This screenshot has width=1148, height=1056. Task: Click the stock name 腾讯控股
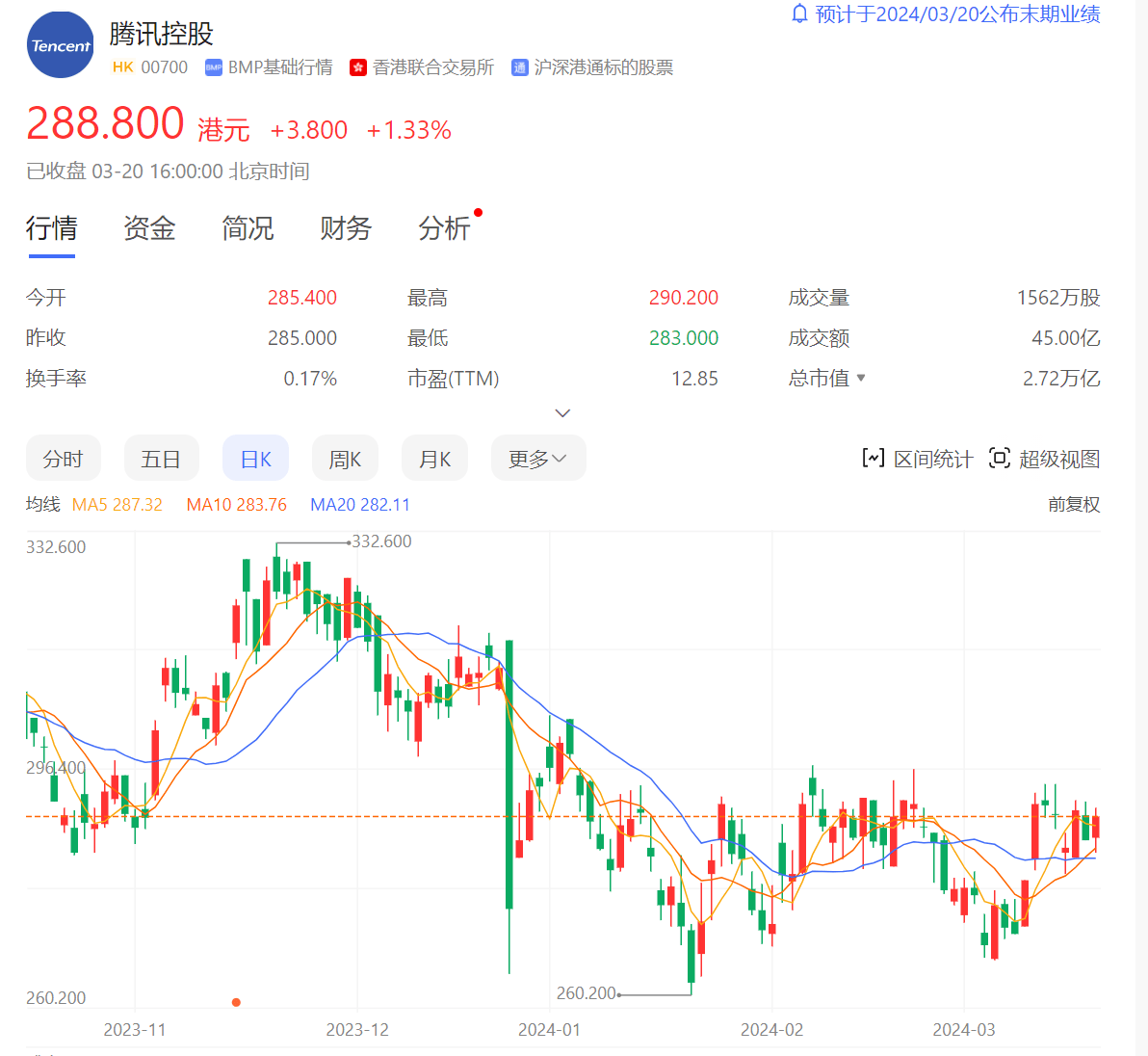(x=161, y=34)
